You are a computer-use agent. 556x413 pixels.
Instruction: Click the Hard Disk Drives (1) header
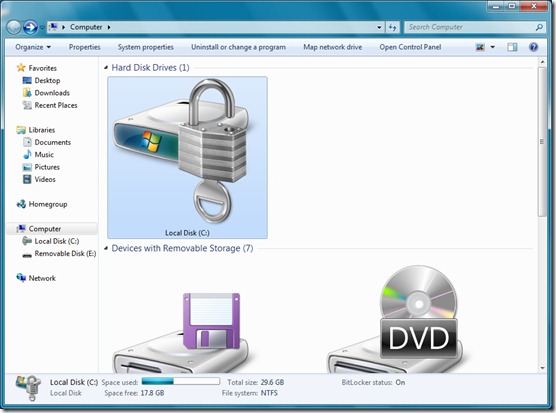(x=150, y=67)
